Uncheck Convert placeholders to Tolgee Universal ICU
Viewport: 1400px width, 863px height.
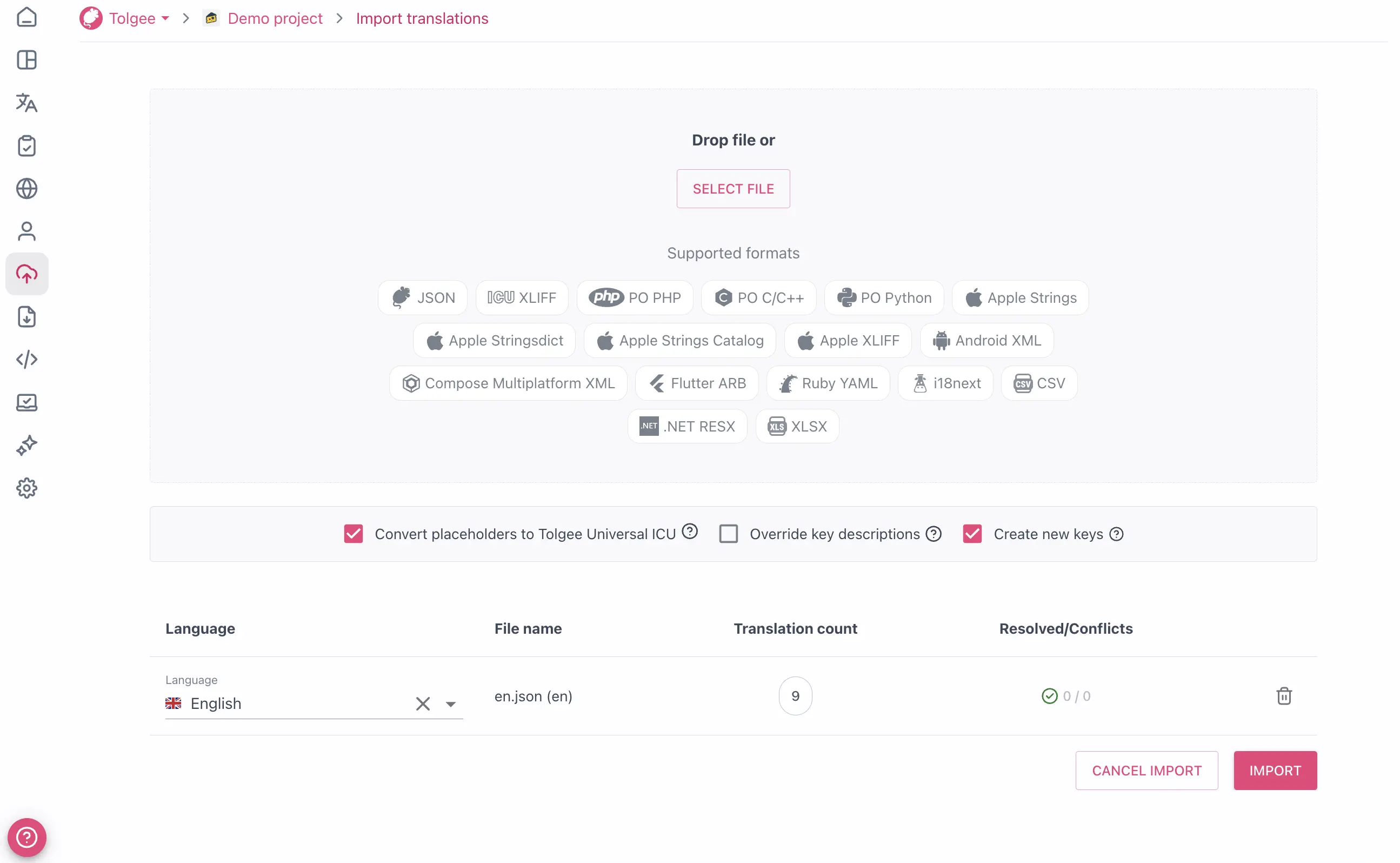[353, 534]
